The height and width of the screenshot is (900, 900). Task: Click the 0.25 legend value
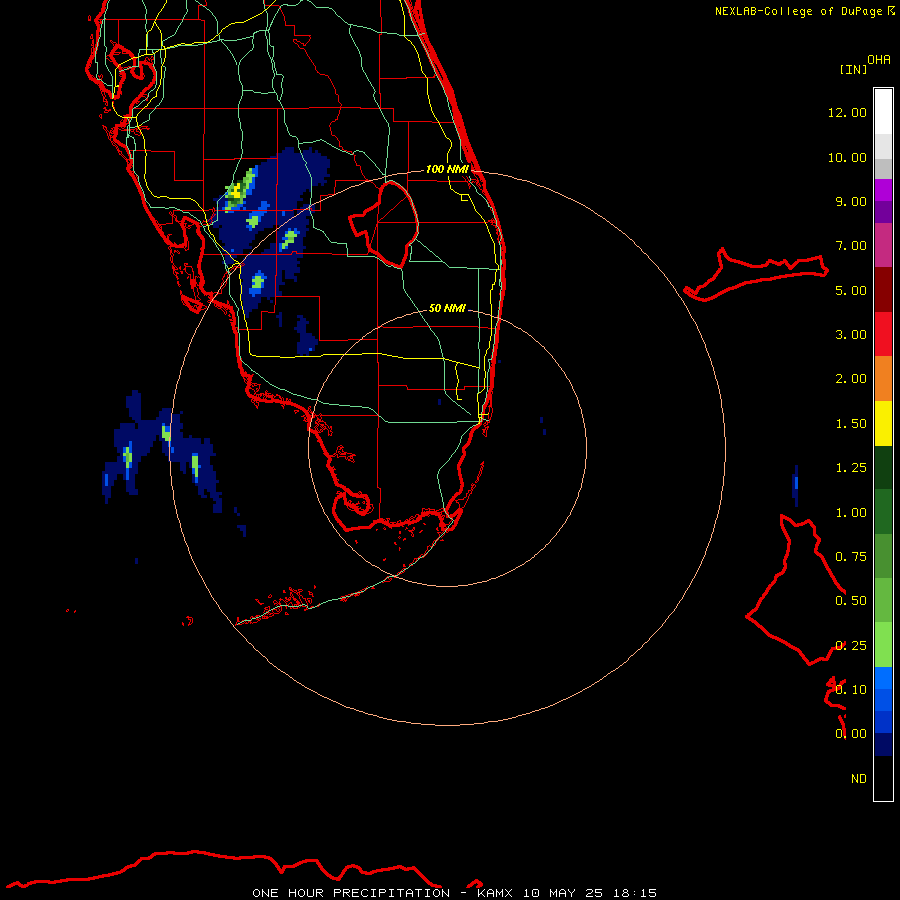coord(851,646)
